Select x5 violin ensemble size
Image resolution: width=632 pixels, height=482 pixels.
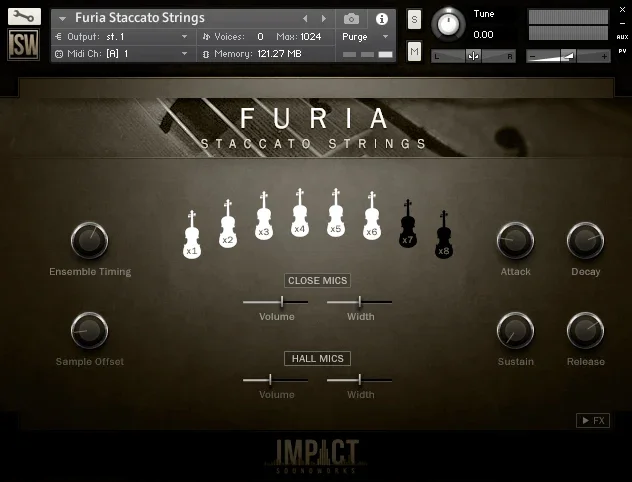point(336,213)
